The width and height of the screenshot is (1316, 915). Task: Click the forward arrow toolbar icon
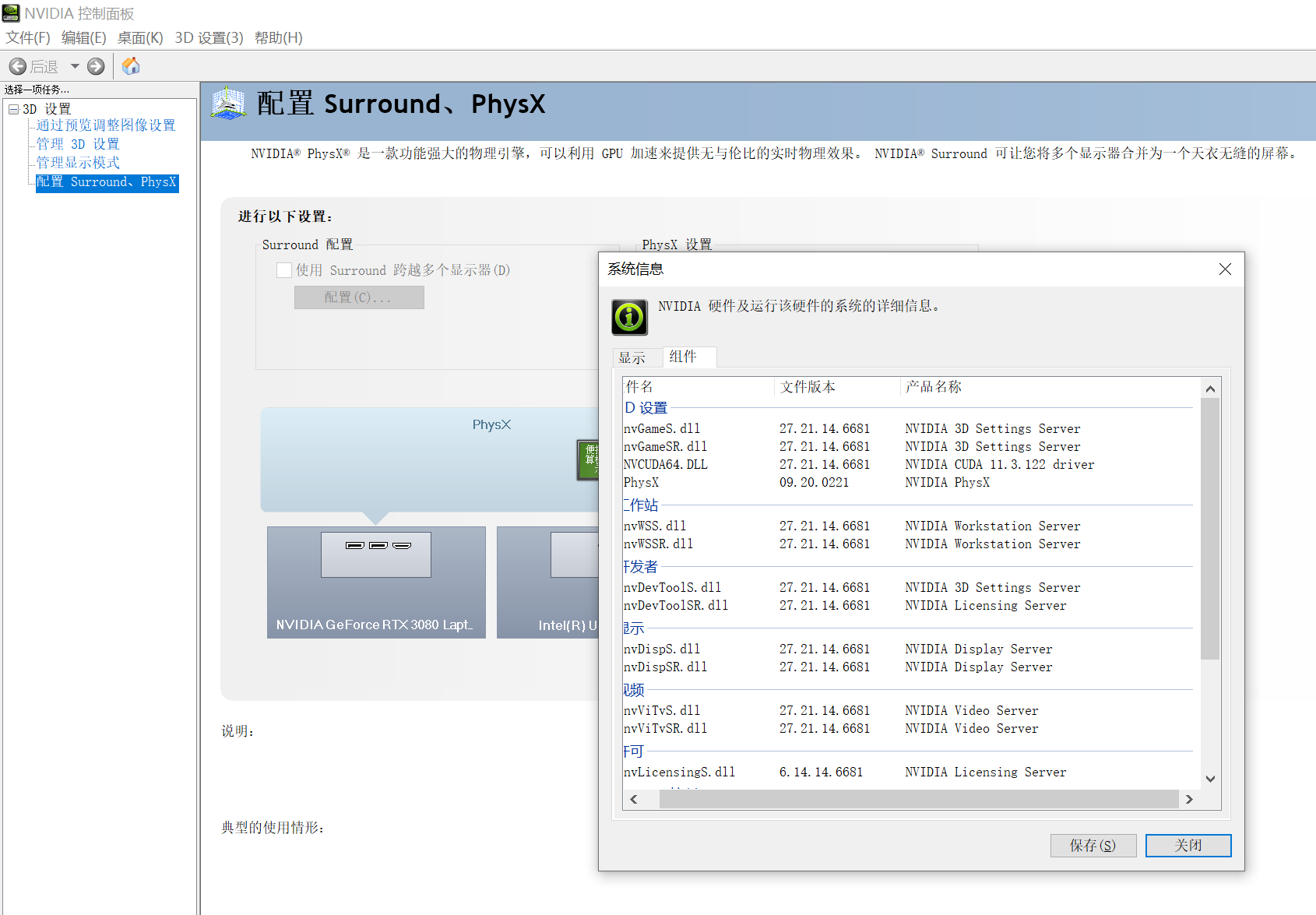pos(96,66)
